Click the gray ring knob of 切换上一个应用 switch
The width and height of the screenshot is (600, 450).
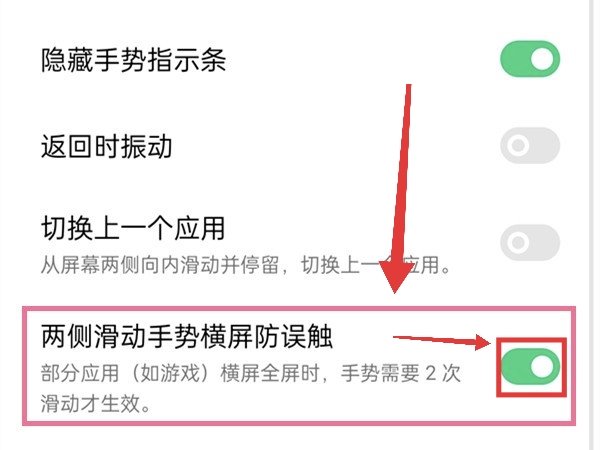pos(518,243)
